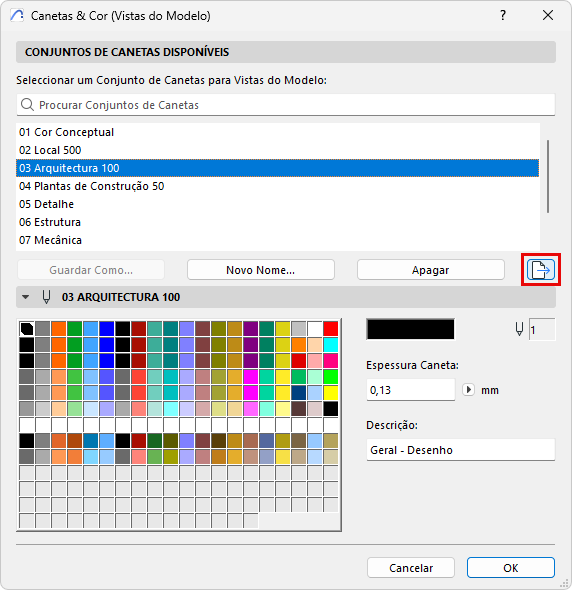Collapse the 03 ARQUITECTURA 100 panel
The height and width of the screenshot is (590, 572).
click(26, 297)
